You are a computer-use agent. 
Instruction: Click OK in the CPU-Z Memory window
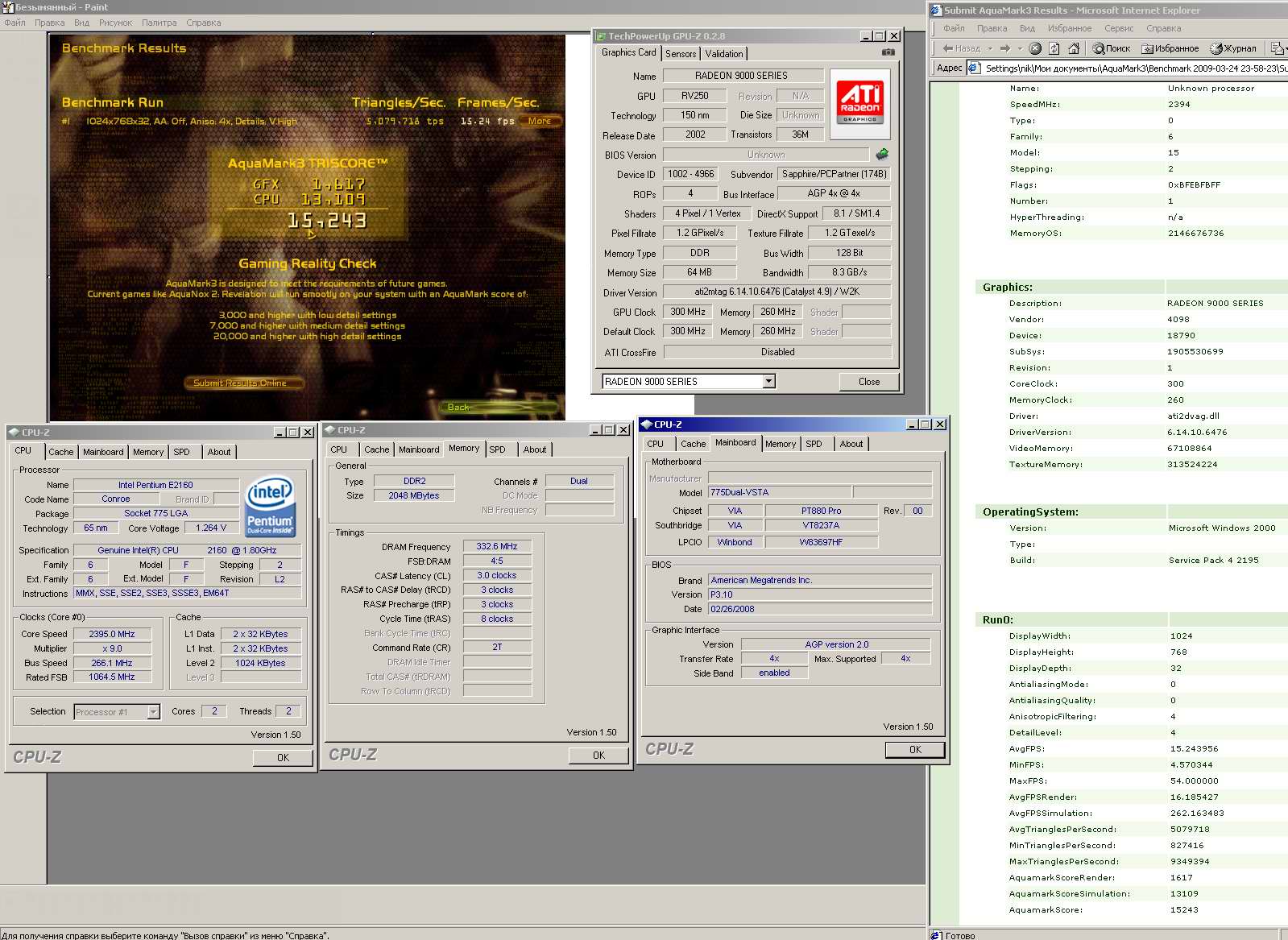point(598,756)
